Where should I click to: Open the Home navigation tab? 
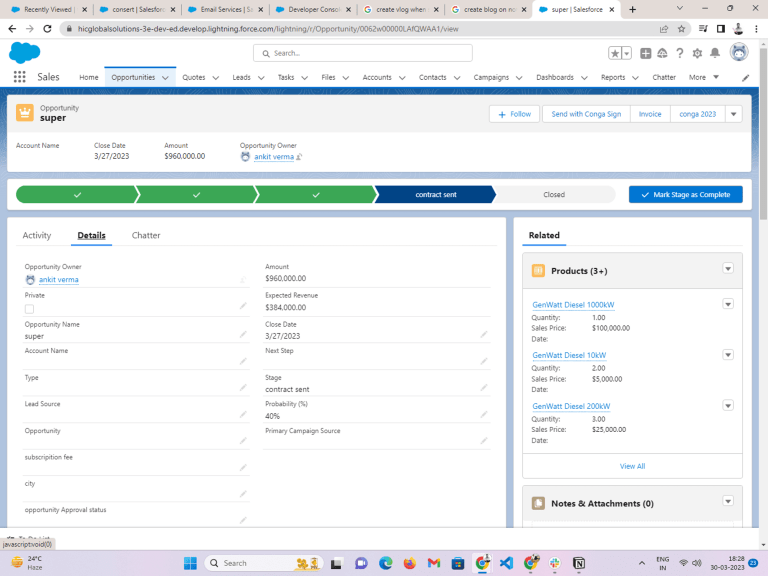(89, 77)
